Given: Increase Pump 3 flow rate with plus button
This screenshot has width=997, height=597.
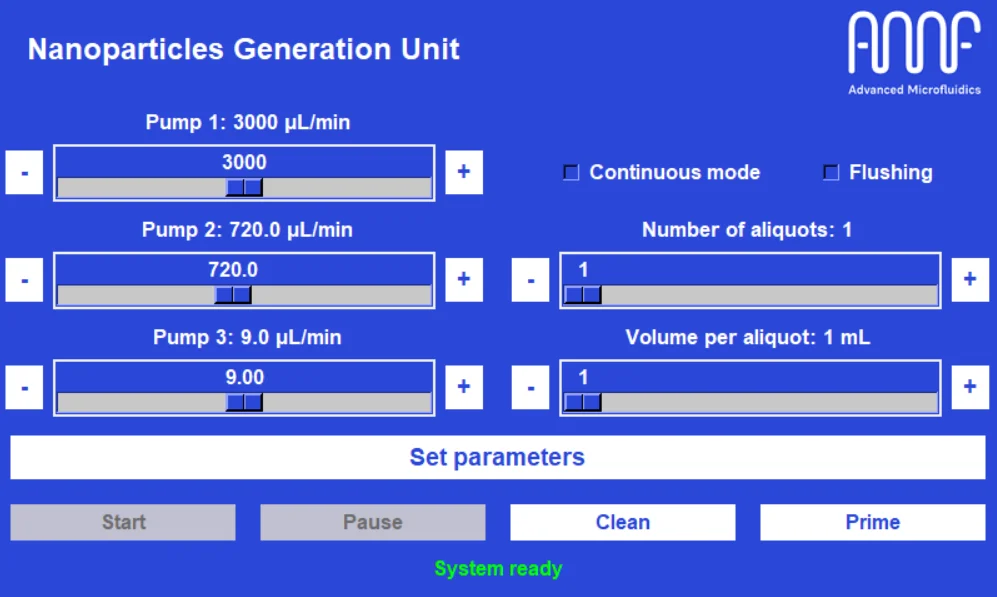Looking at the screenshot, I should [x=463, y=387].
